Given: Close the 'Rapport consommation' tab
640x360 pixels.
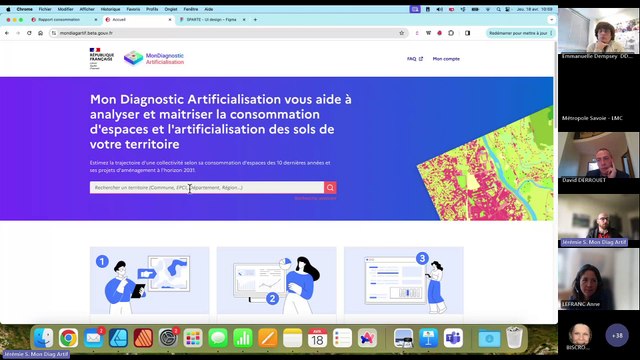Looking at the screenshot, I should coord(96,20).
